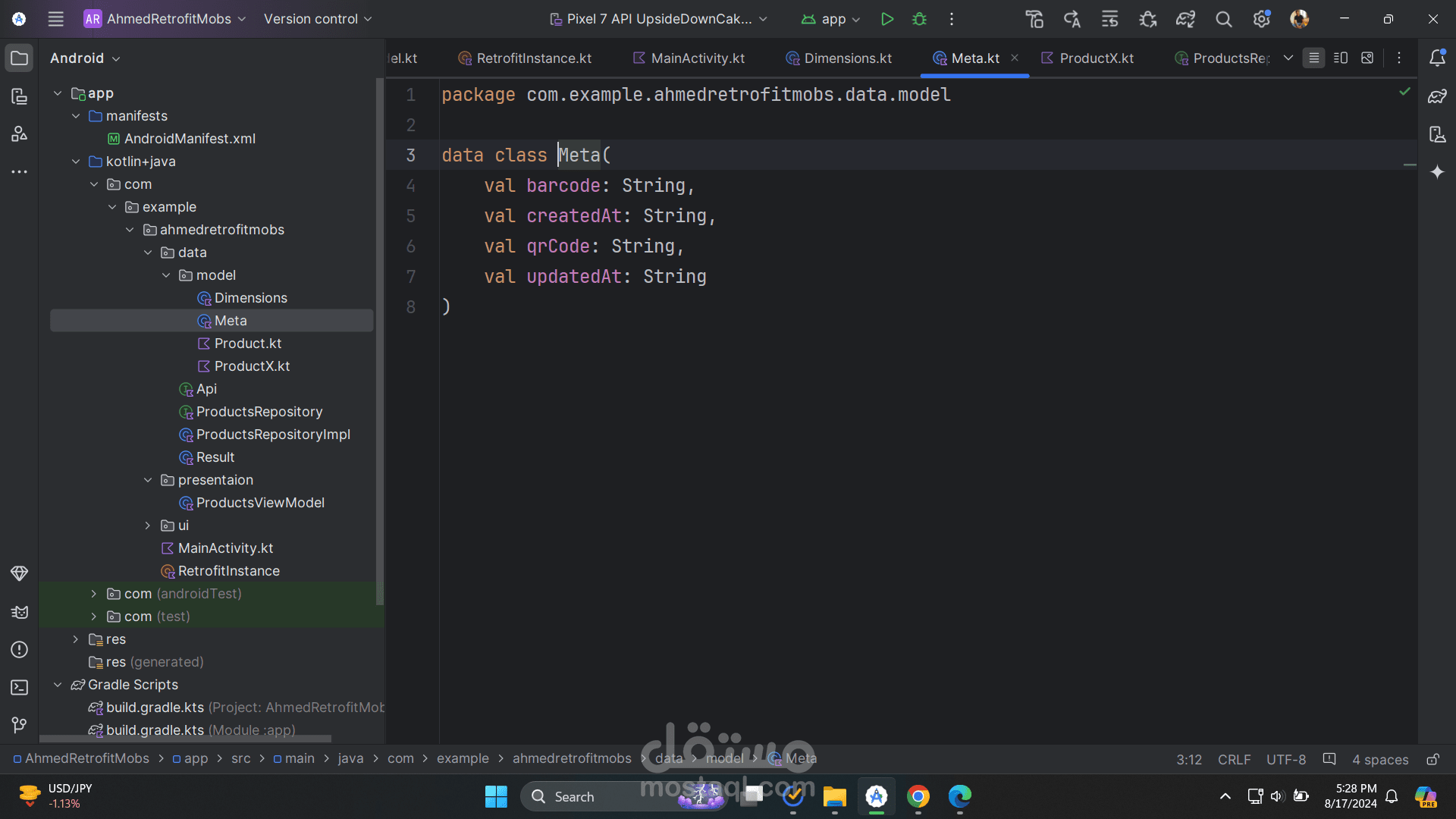Image resolution: width=1456 pixels, height=819 pixels.
Task: Run the app with the Run button
Action: coord(886,19)
